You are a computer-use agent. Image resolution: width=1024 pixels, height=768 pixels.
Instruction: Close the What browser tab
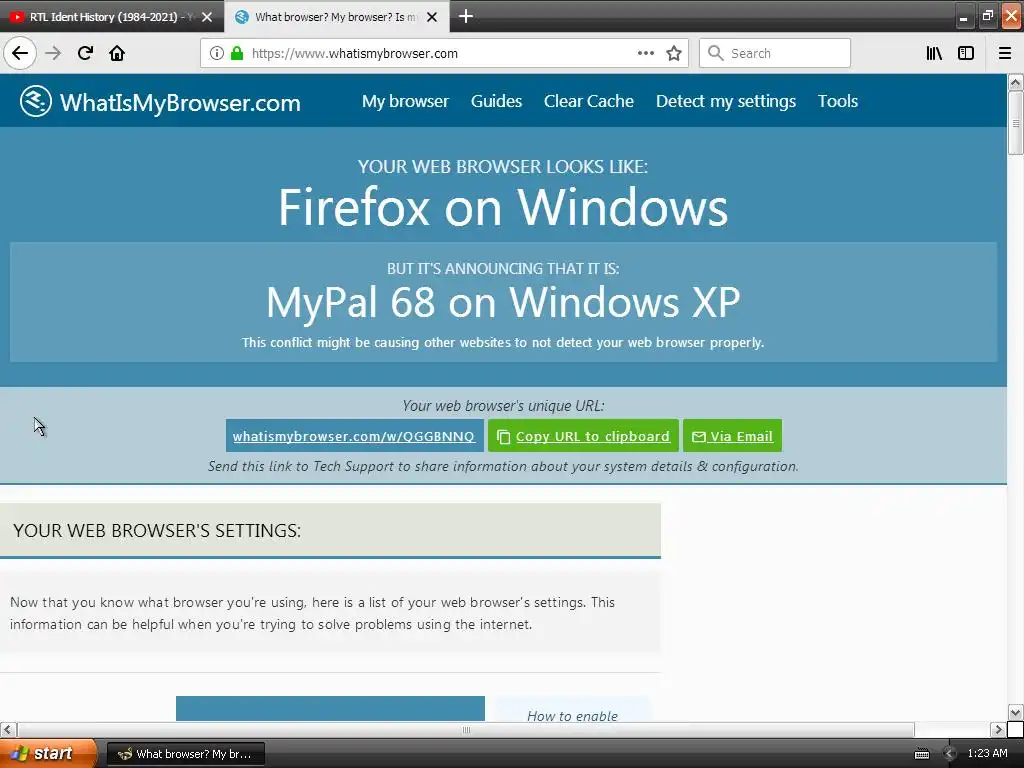[x=432, y=17]
